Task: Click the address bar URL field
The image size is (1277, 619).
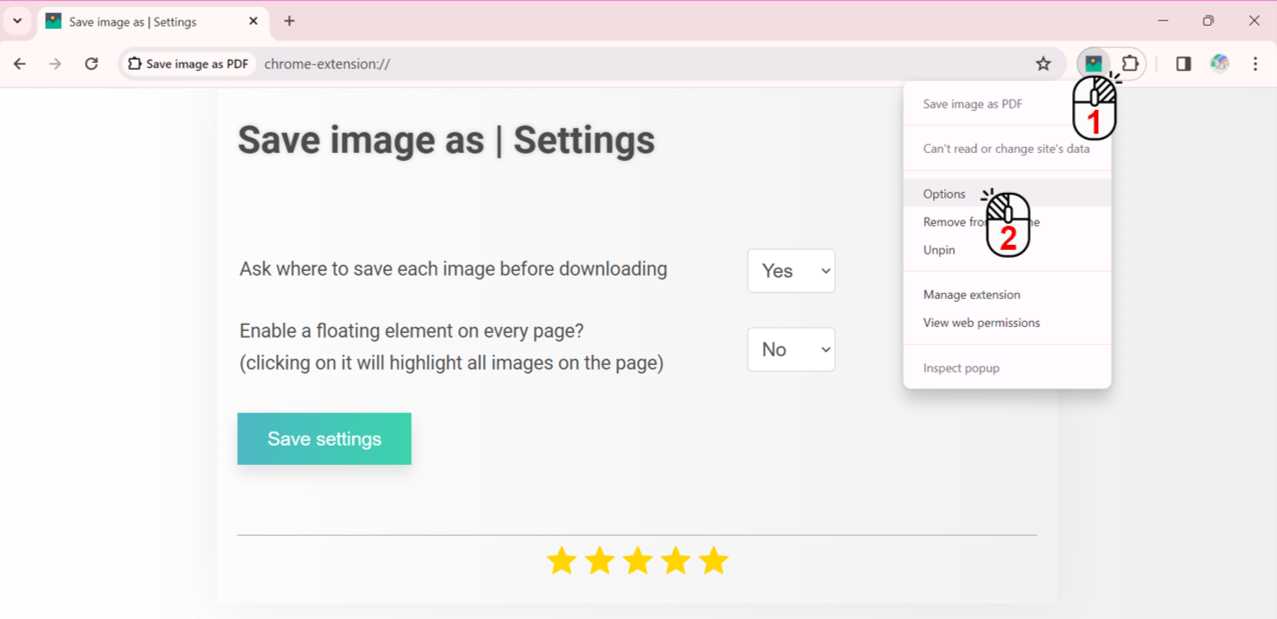Action: click(x=640, y=64)
